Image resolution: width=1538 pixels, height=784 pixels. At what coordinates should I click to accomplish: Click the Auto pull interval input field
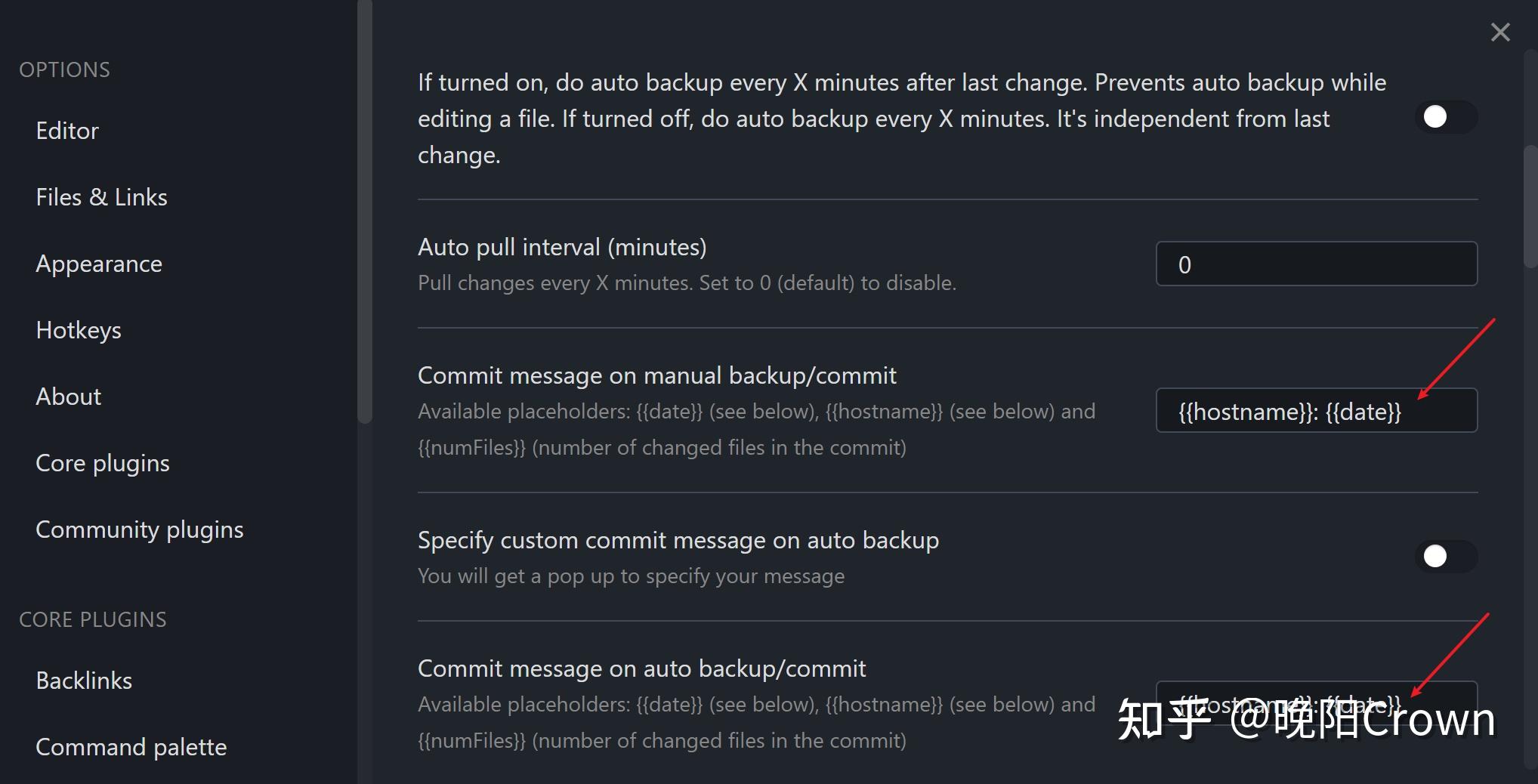[1316, 264]
